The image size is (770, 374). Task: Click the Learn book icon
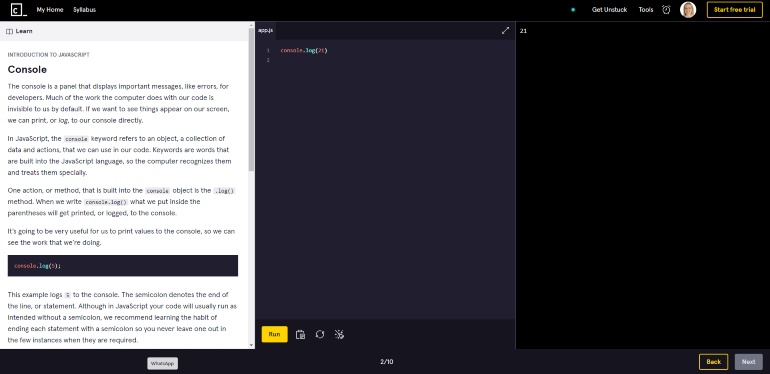click(x=9, y=31)
